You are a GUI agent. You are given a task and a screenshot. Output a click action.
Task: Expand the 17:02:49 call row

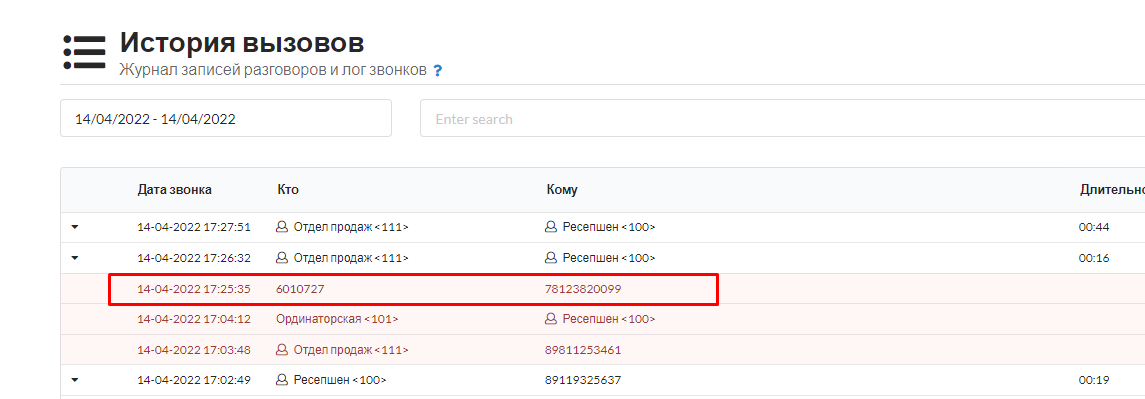click(74, 380)
